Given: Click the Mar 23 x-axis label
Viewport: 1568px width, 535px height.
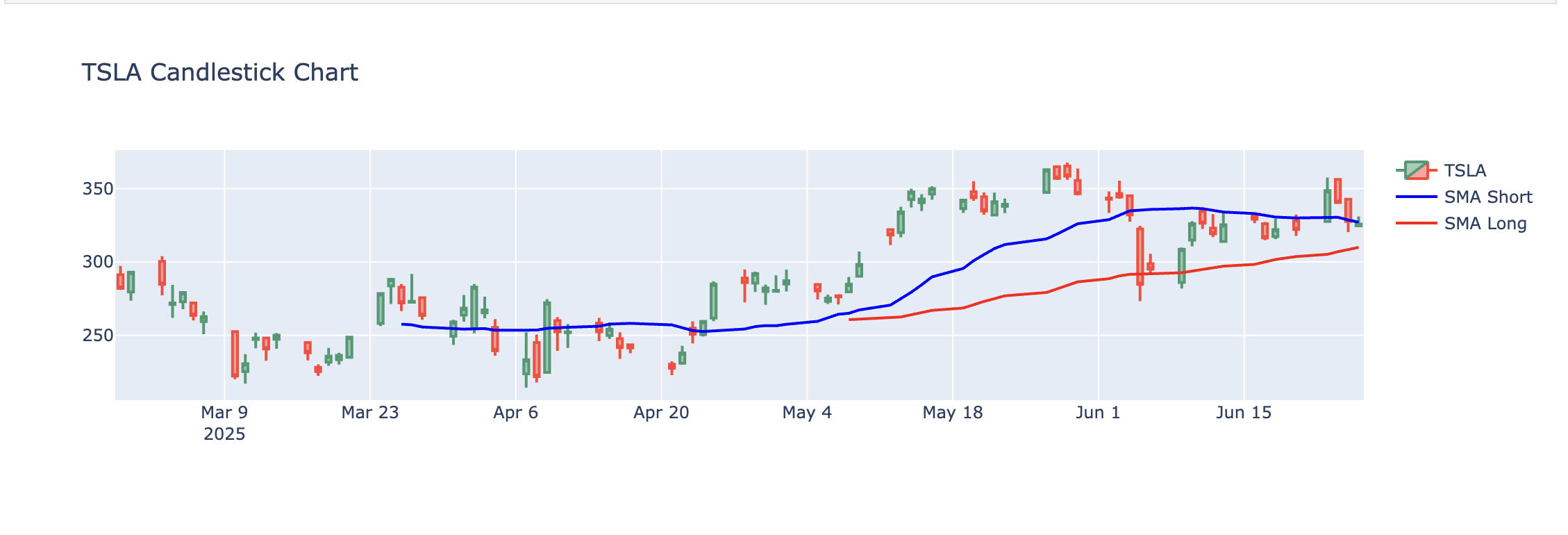Looking at the screenshot, I should [x=370, y=413].
